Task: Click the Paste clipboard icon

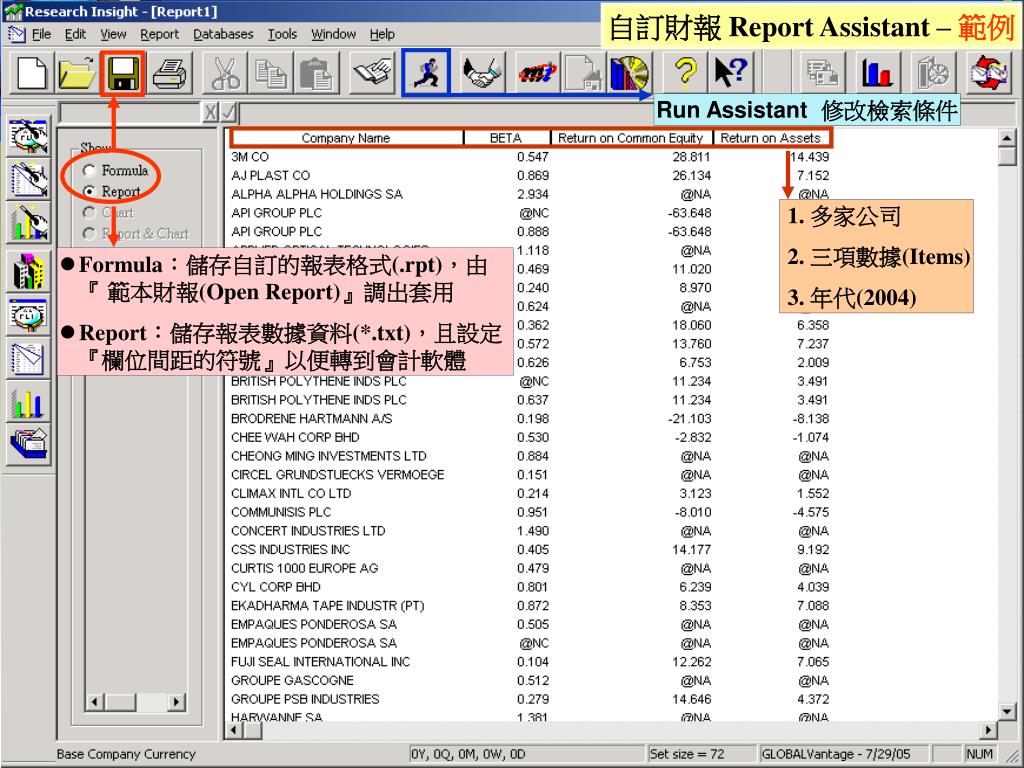Action: (316, 72)
